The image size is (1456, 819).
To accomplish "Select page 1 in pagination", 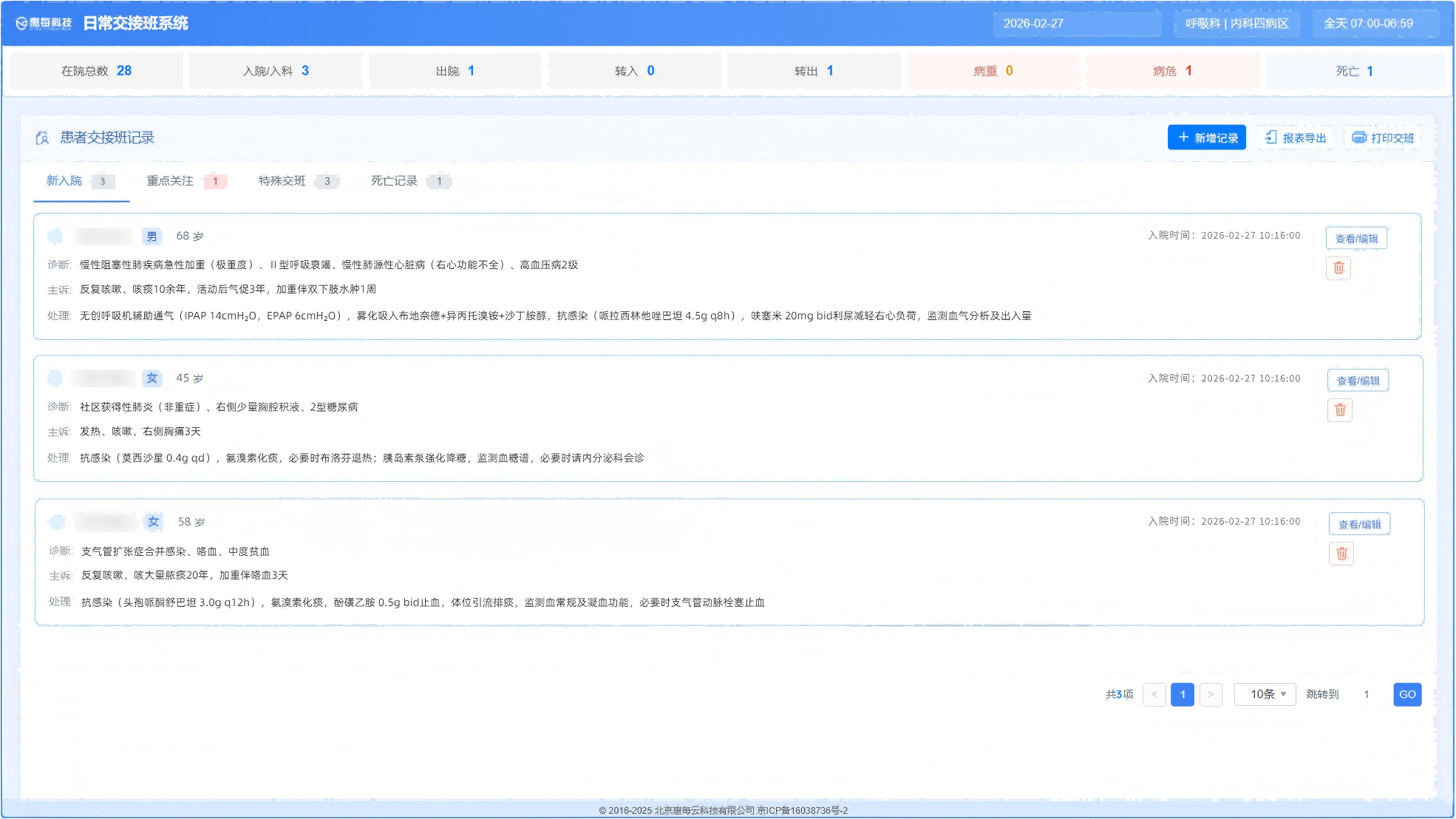I will (x=1183, y=694).
